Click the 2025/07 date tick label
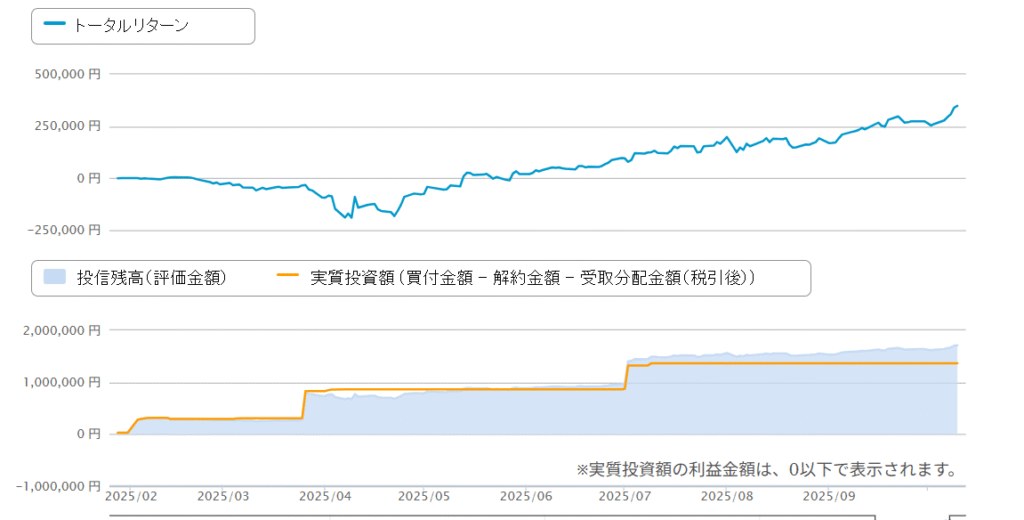This screenshot has height=520, width=1024. click(626, 495)
